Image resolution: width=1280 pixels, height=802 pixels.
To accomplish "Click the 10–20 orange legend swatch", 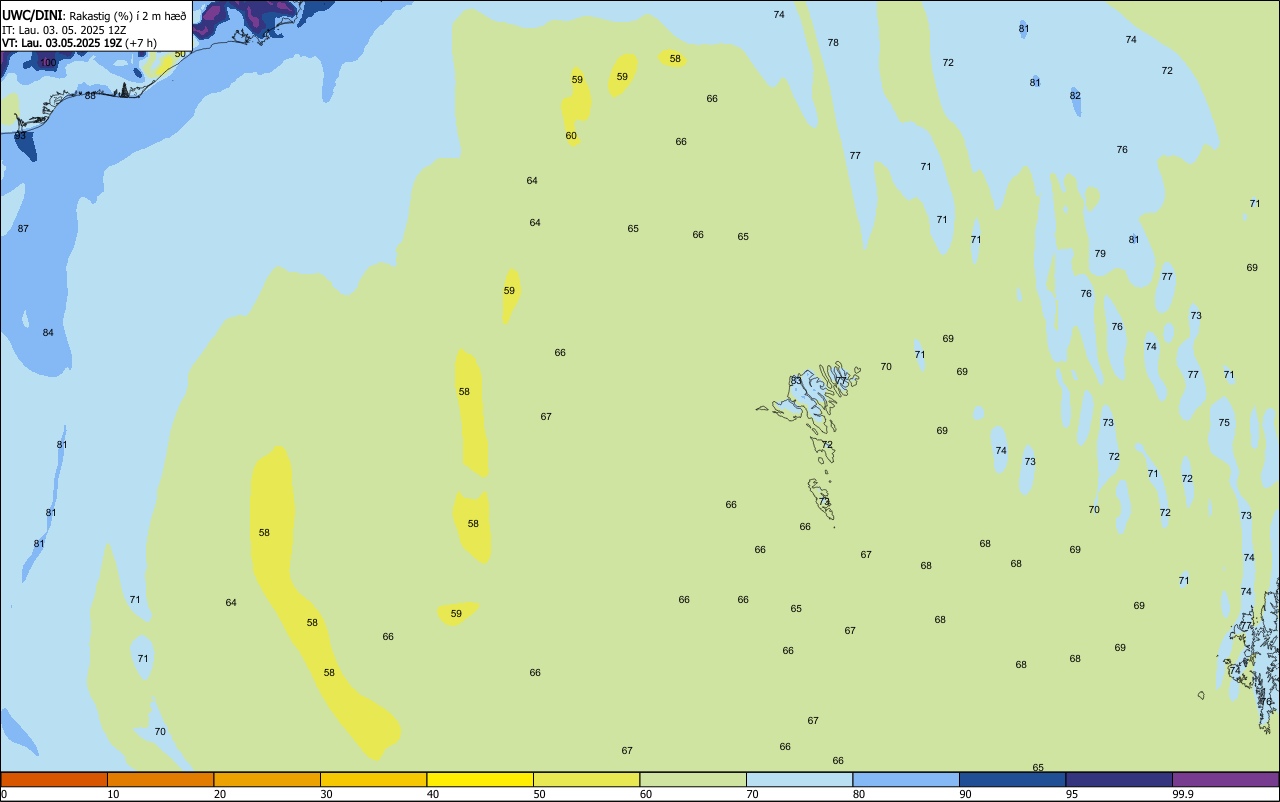I will [160, 779].
